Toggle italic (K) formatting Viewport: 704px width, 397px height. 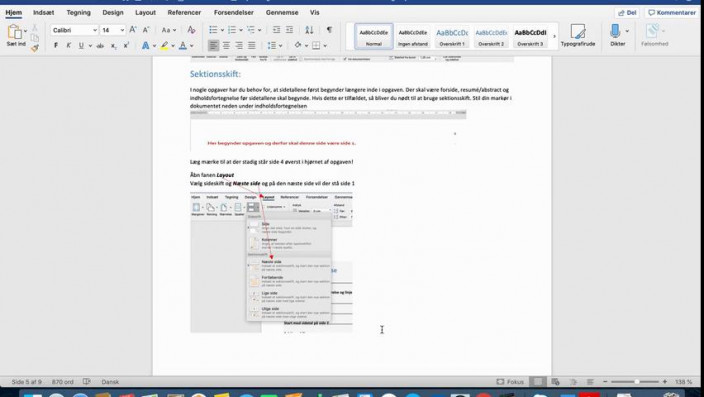pyautogui.click(x=69, y=45)
